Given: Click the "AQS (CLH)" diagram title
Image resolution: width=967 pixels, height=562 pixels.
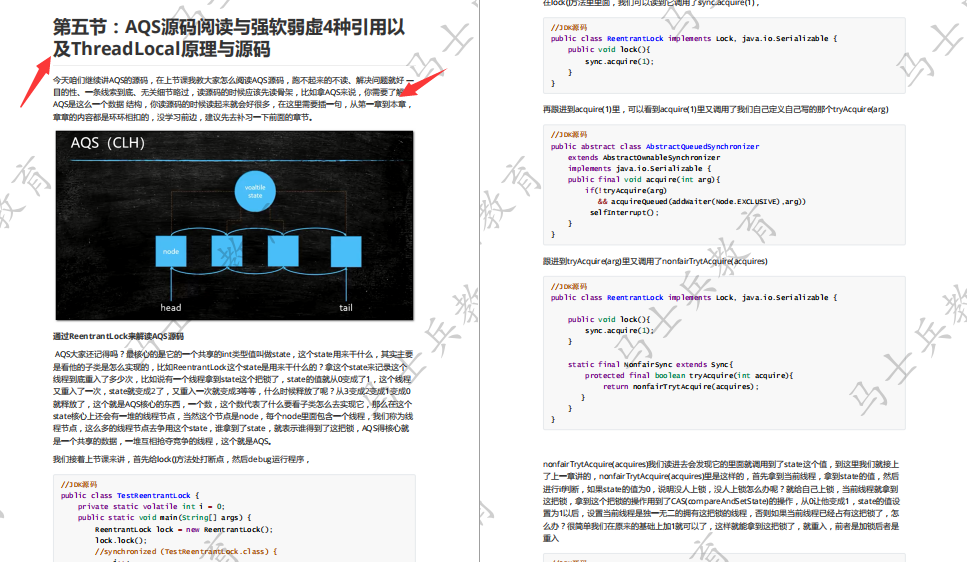Looking at the screenshot, I should click(107, 143).
